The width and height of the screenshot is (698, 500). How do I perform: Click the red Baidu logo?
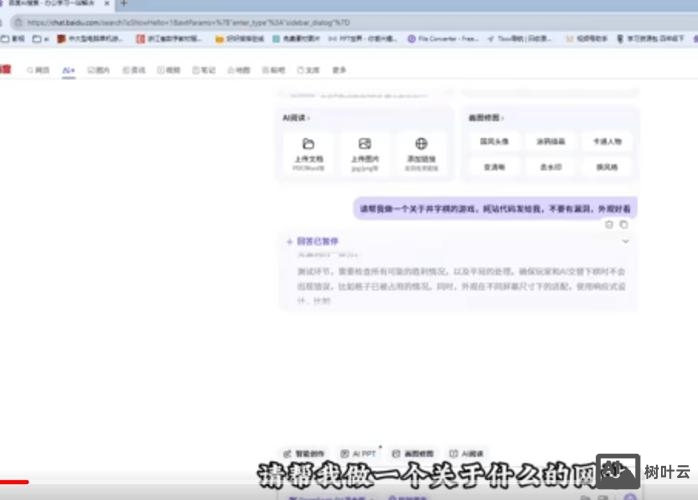click(5, 69)
